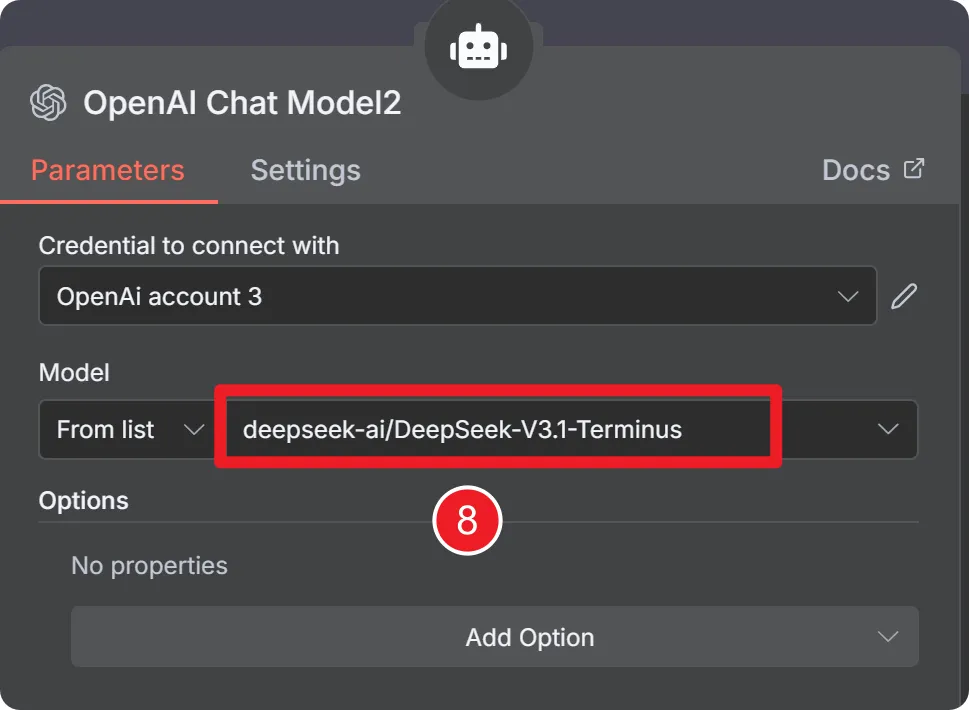Click the No properties text
Image resolution: width=969 pixels, height=710 pixels.
[x=149, y=565]
